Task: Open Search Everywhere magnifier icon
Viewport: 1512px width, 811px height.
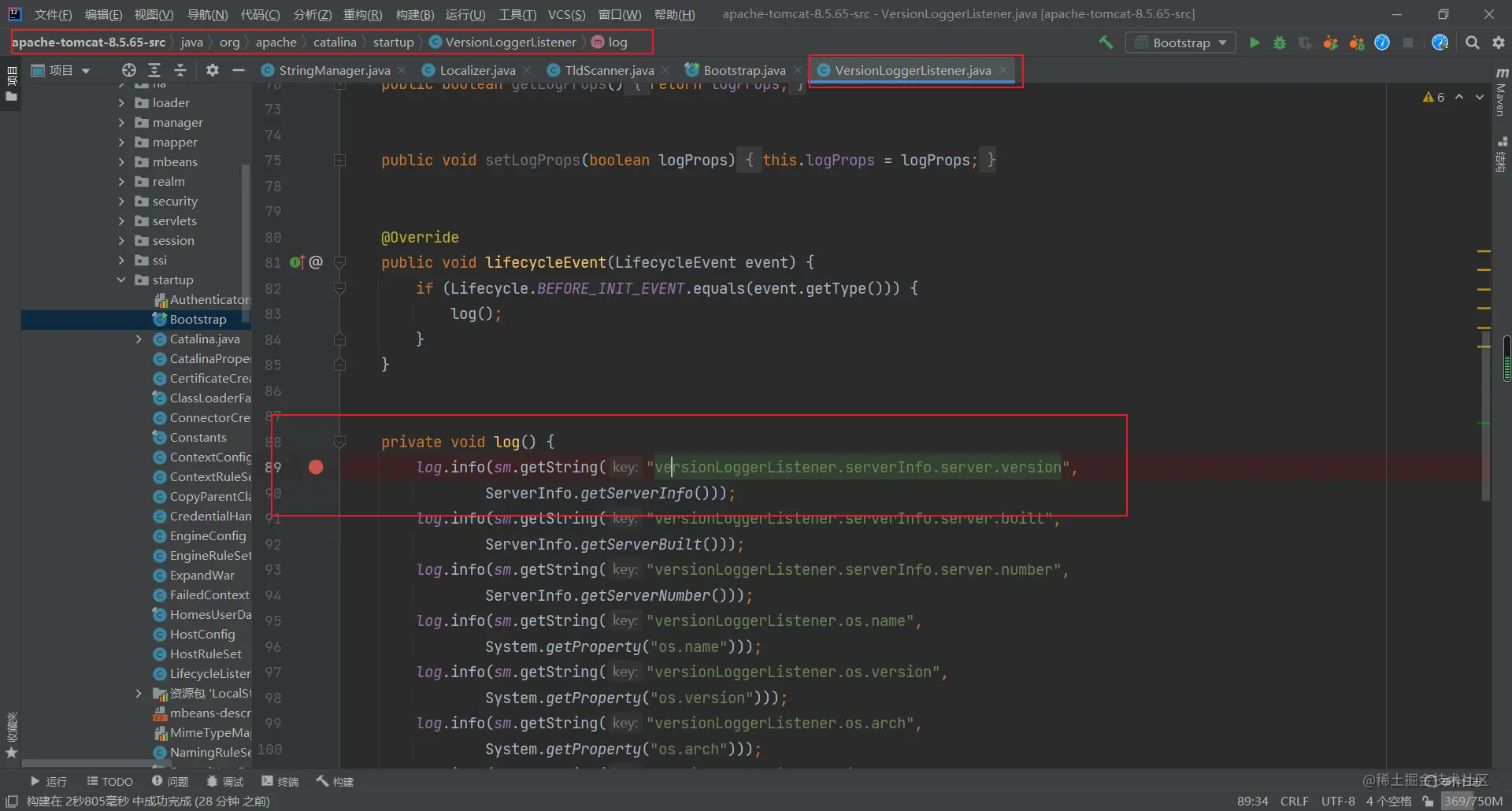Action: click(x=1472, y=43)
